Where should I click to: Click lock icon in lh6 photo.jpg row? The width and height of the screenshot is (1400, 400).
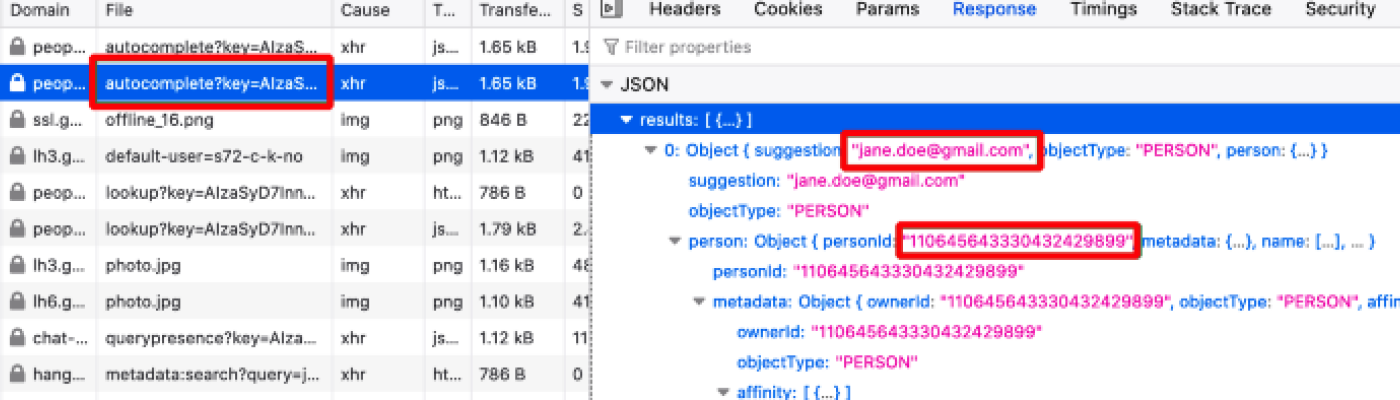[x=16, y=302]
